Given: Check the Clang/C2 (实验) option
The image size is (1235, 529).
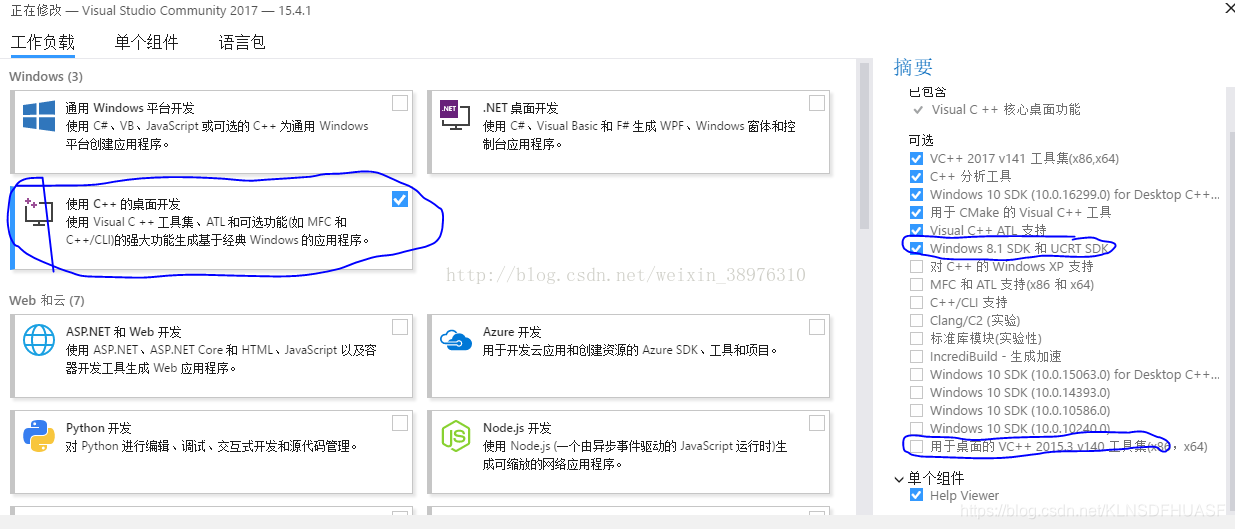Looking at the screenshot, I should 916,320.
